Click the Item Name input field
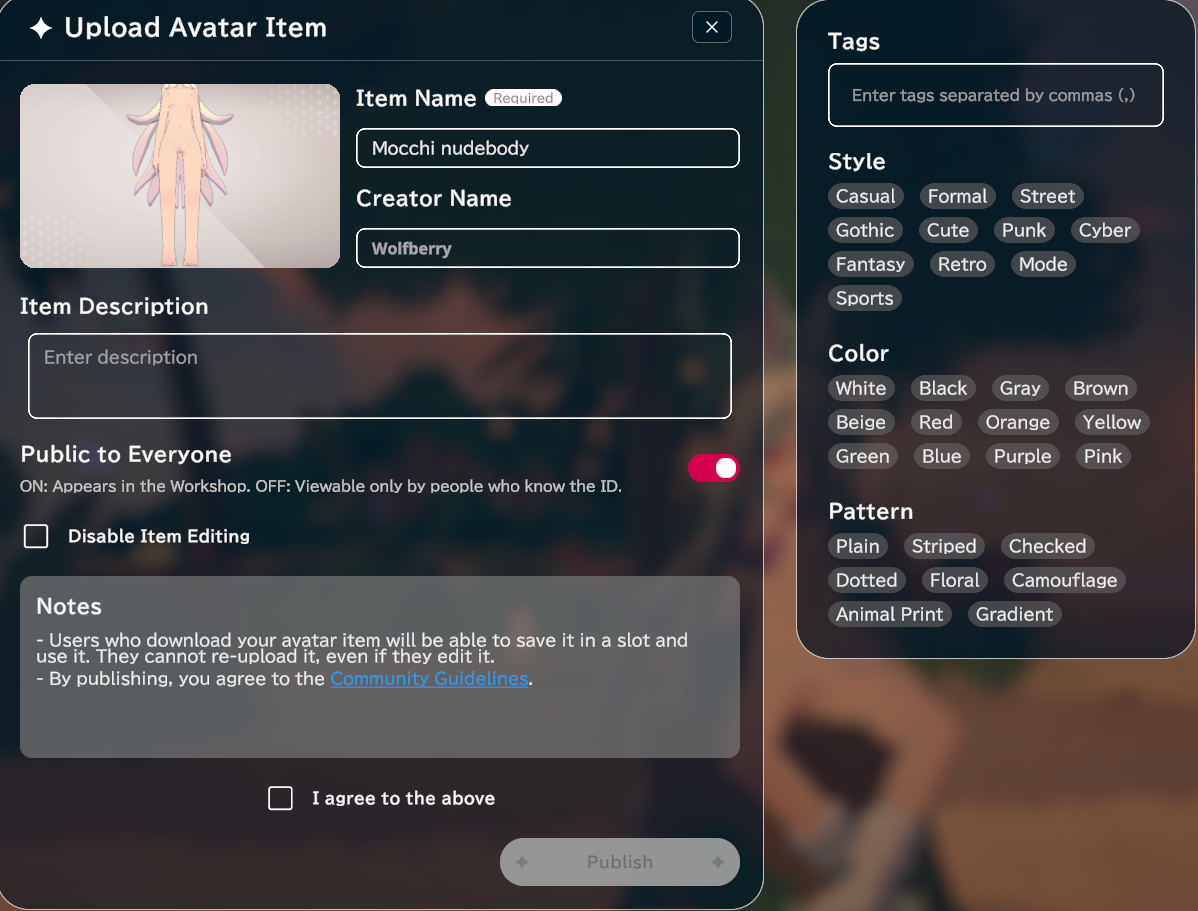The height and width of the screenshot is (911, 1198). click(548, 148)
